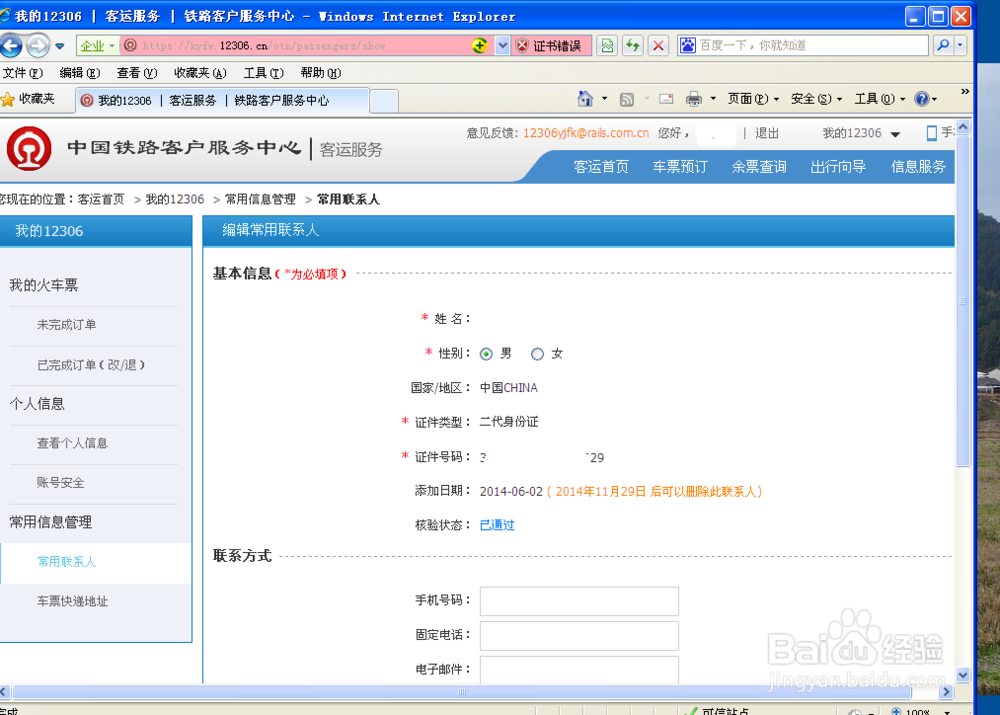Viewport: 1000px width, 715px height.
Task: Open the 企业 zone dropdown in address bar
Action: [x=95, y=44]
